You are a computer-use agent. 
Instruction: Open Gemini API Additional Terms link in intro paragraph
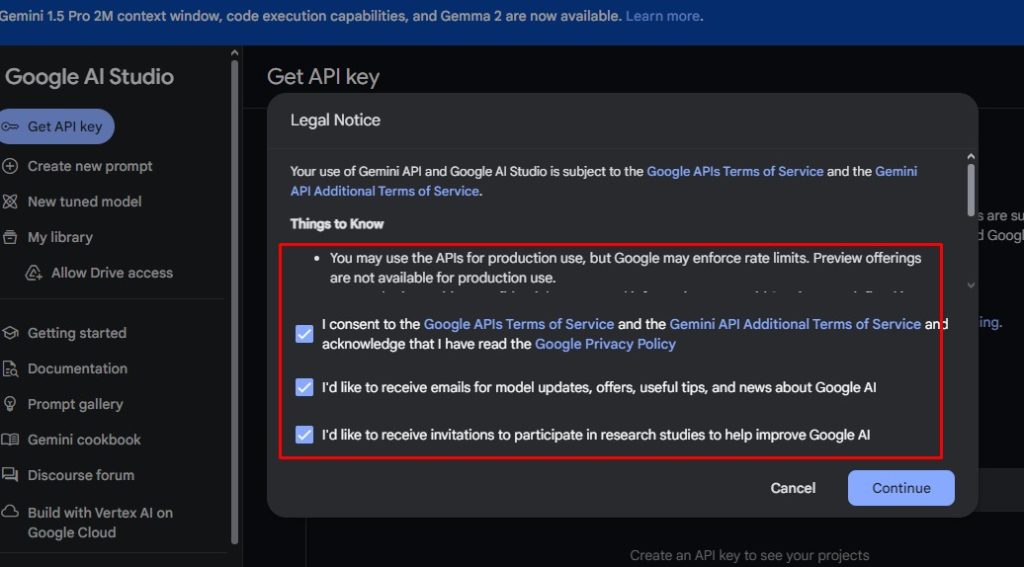tap(603, 181)
